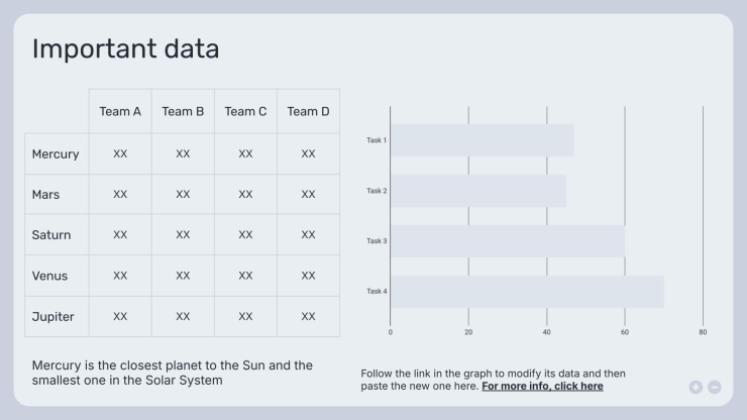
Task: Click the Task 2 bar in chart
Action: pyautogui.click(x=478, y=191)
